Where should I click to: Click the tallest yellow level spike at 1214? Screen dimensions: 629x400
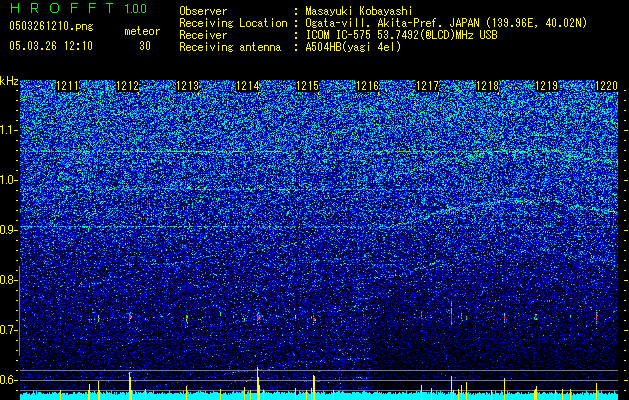tap(258, 383)
